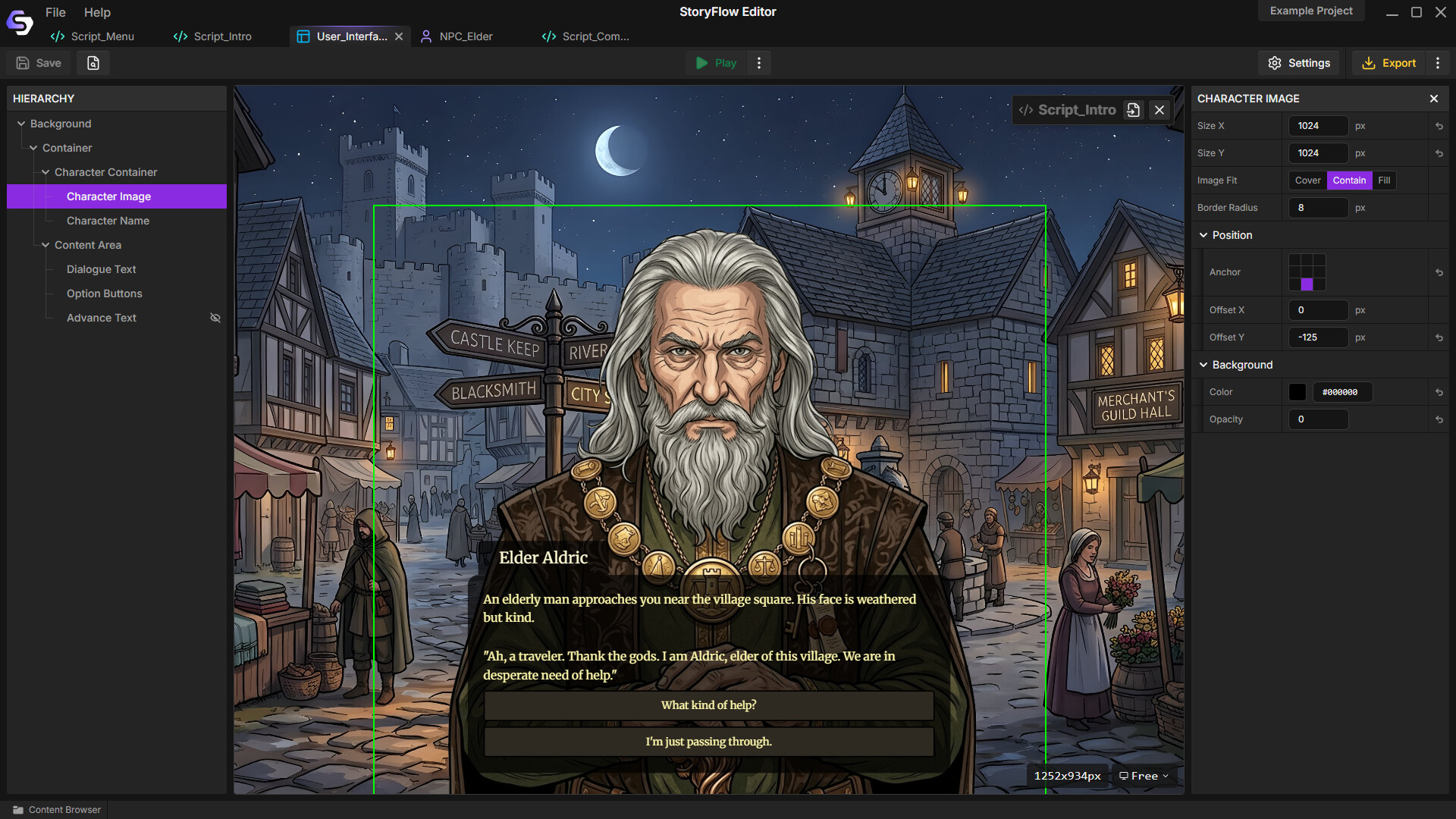Open the Free zoom mode dropdown
Screen dimensions: 1456x819
[x=1142, y=775]
